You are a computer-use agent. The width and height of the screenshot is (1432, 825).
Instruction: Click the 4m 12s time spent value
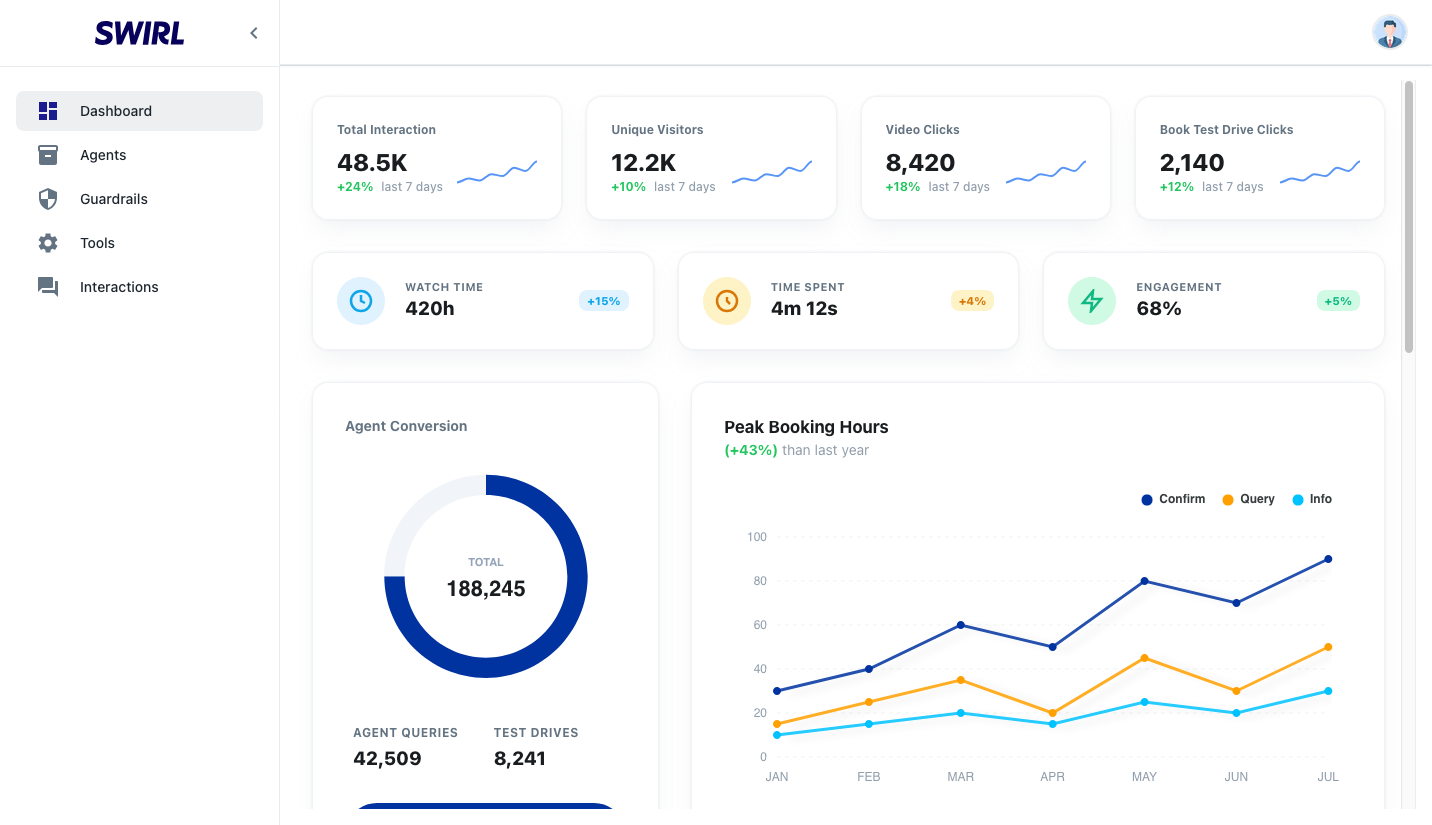(x=804, y=308)
